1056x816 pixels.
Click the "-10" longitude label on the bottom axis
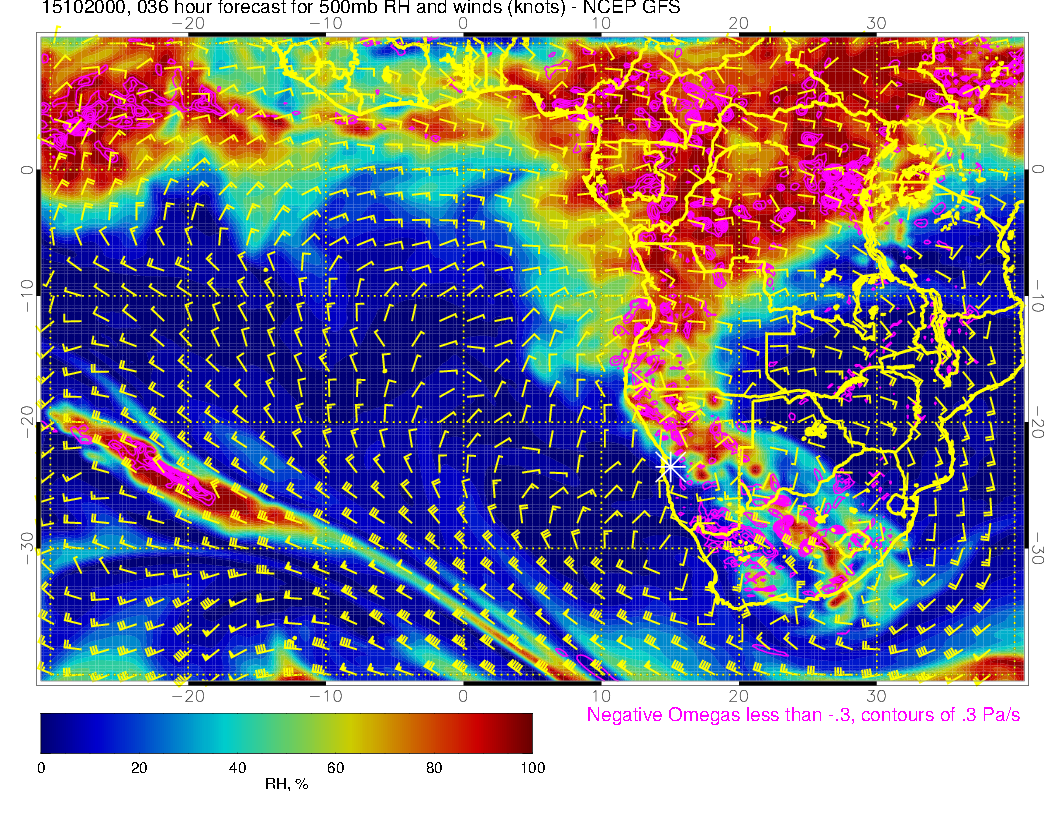pyautogui.click(x=325, y=694)
